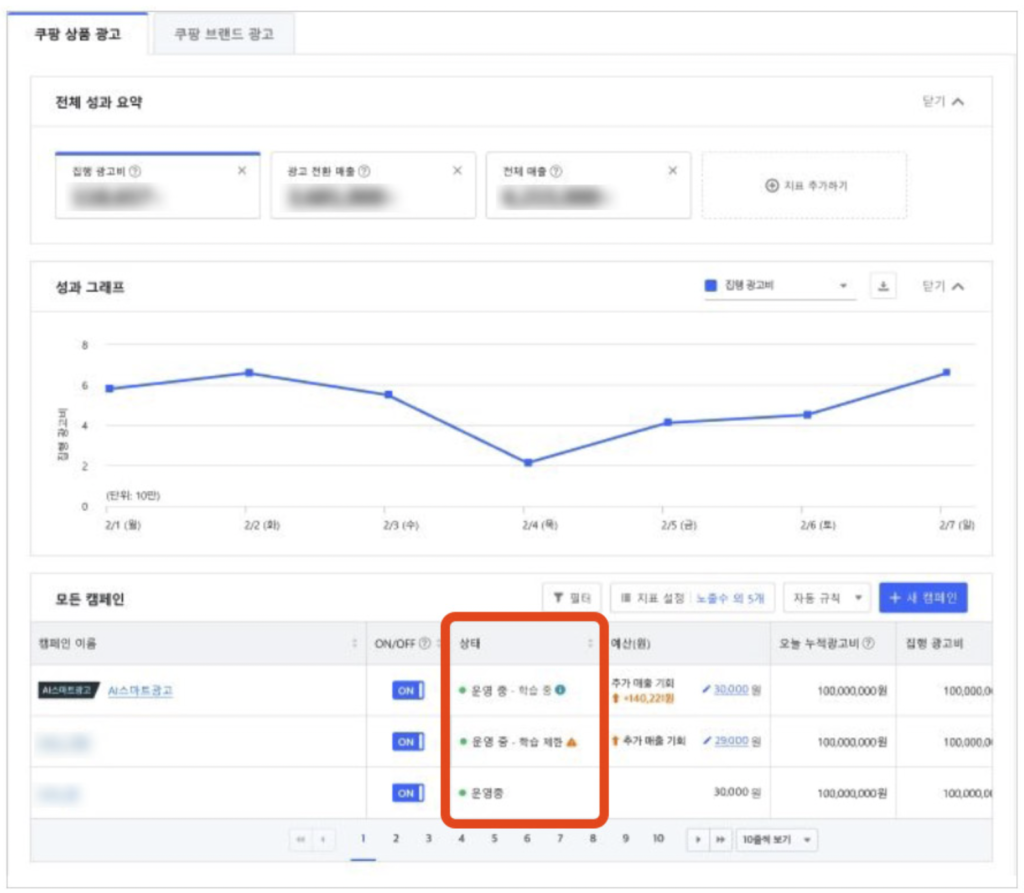Open the 필터 filter button

(x=572, y=598)
